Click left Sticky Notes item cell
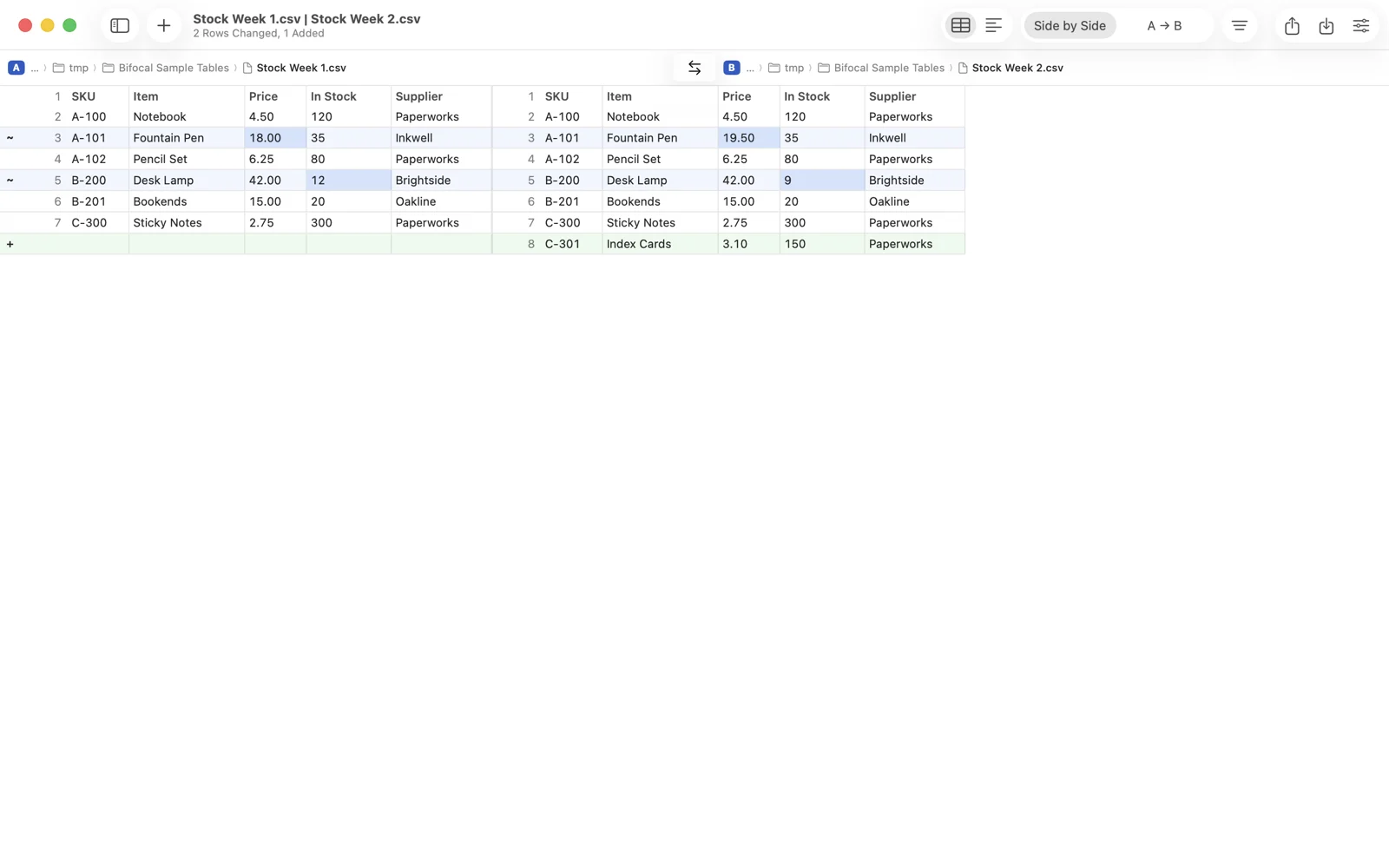Viewport: 1389px width, 868px height. [186, 223]
